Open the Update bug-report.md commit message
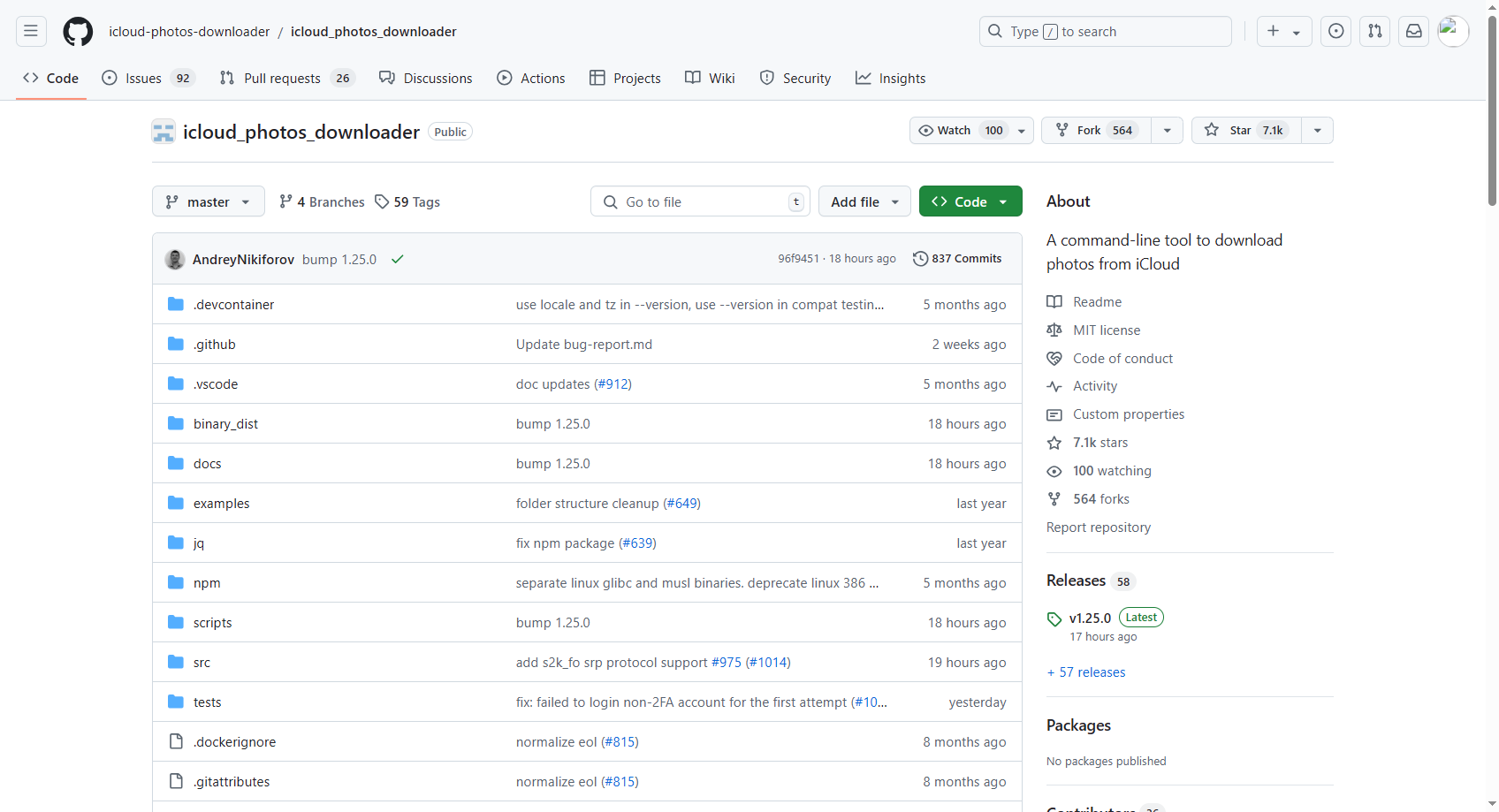The width and height of the screenshot is (1499, 812). coord(584,345)
